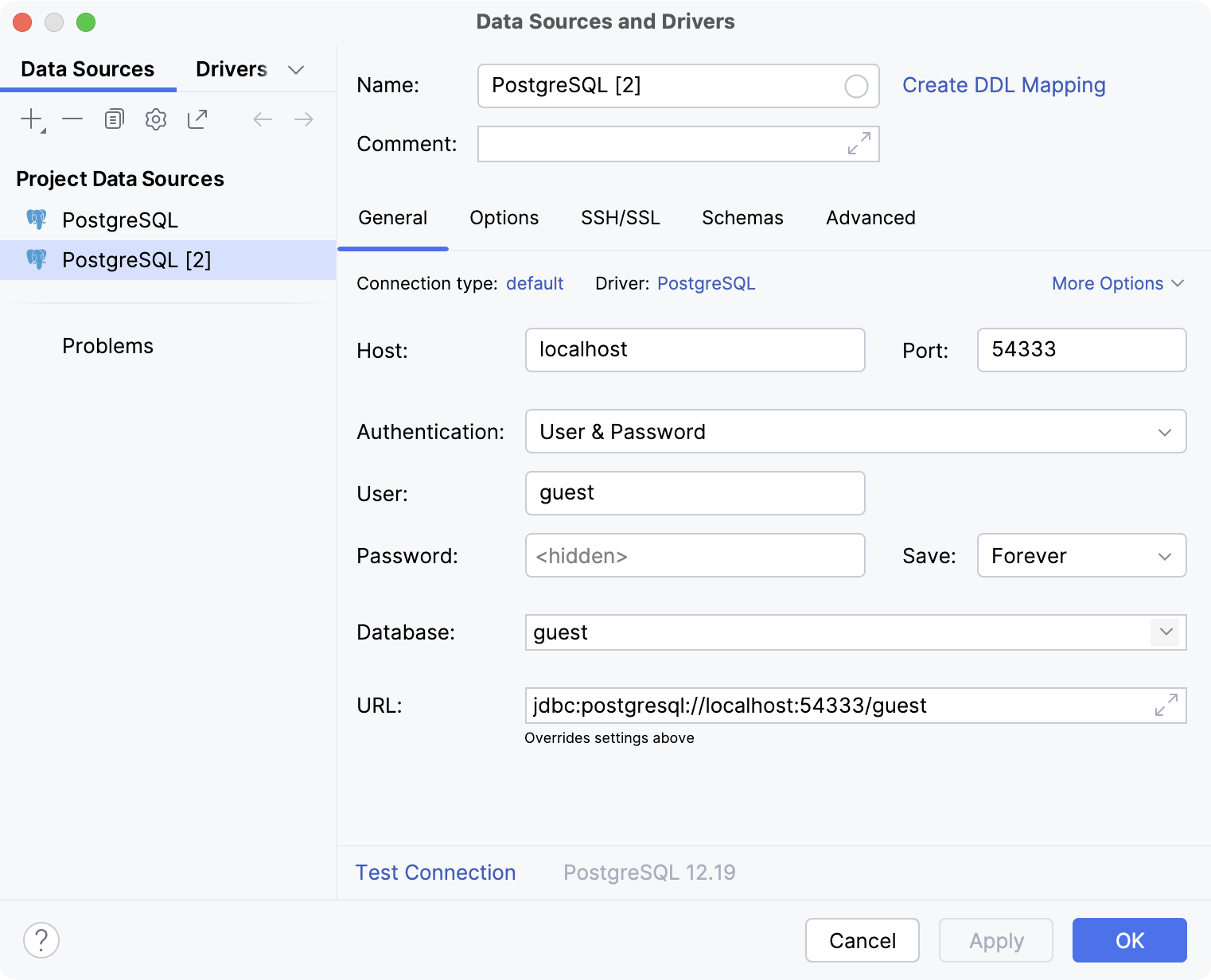Remove selected data source using minus icon
1211x980 pixels.
pos(72,119)
